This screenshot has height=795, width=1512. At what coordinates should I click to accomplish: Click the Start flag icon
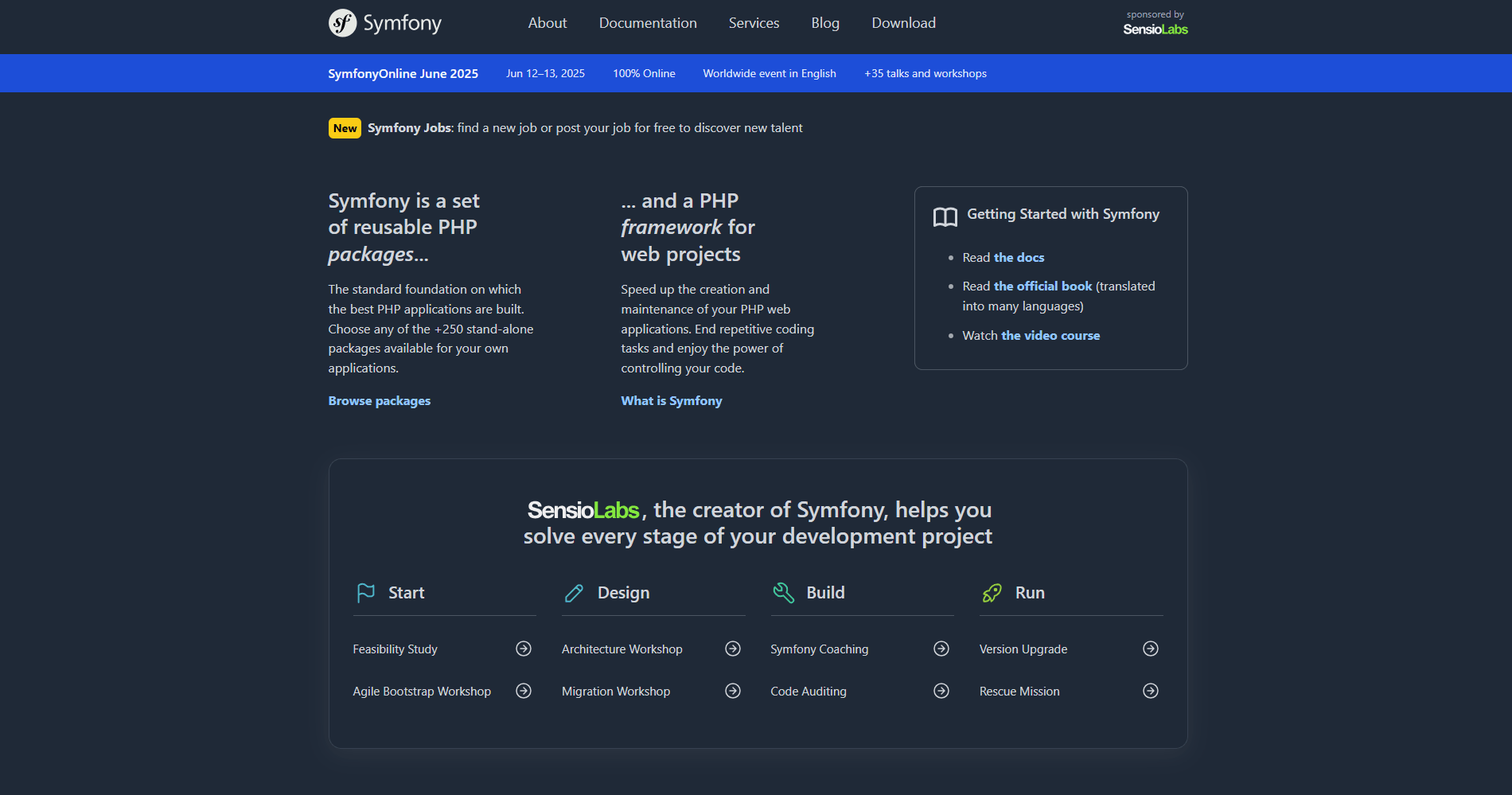coord(365,593)
